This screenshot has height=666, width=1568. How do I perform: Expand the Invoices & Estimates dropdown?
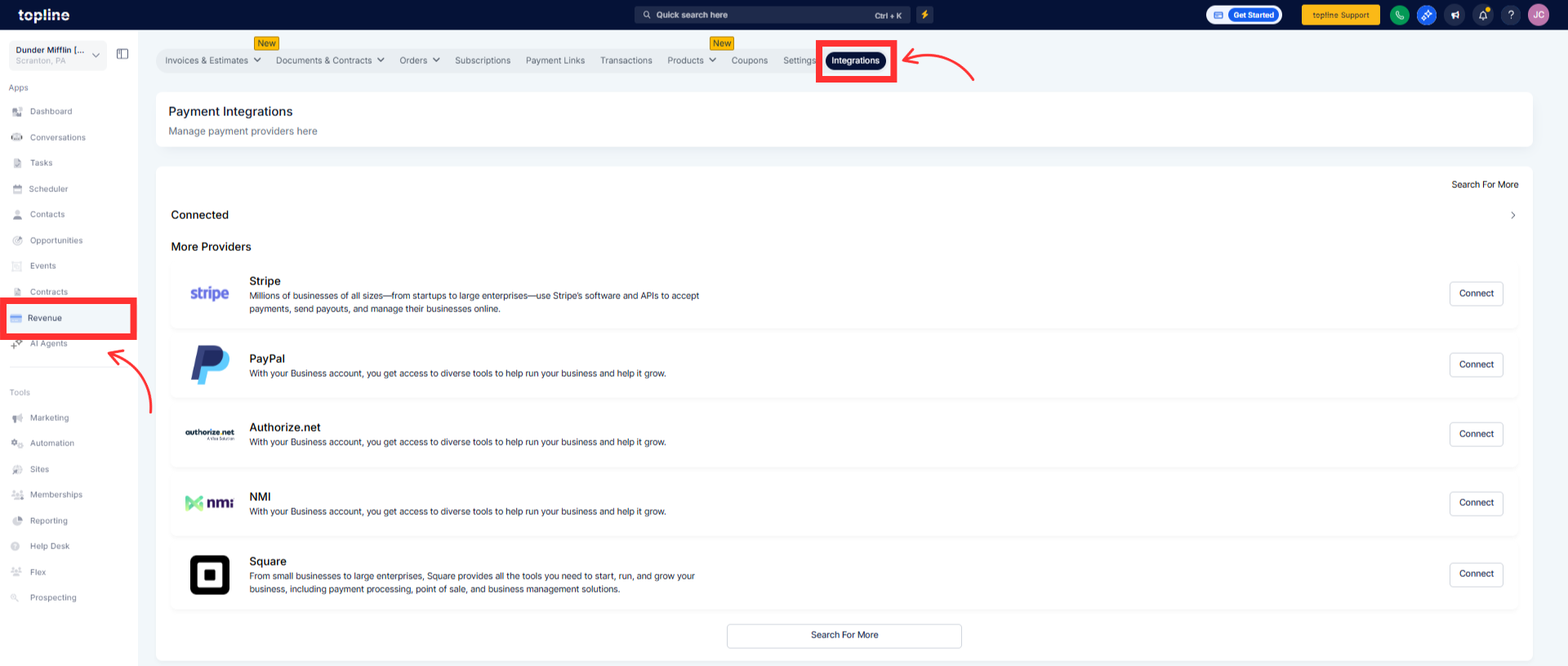pyautogui.click(x=213, y=60)
